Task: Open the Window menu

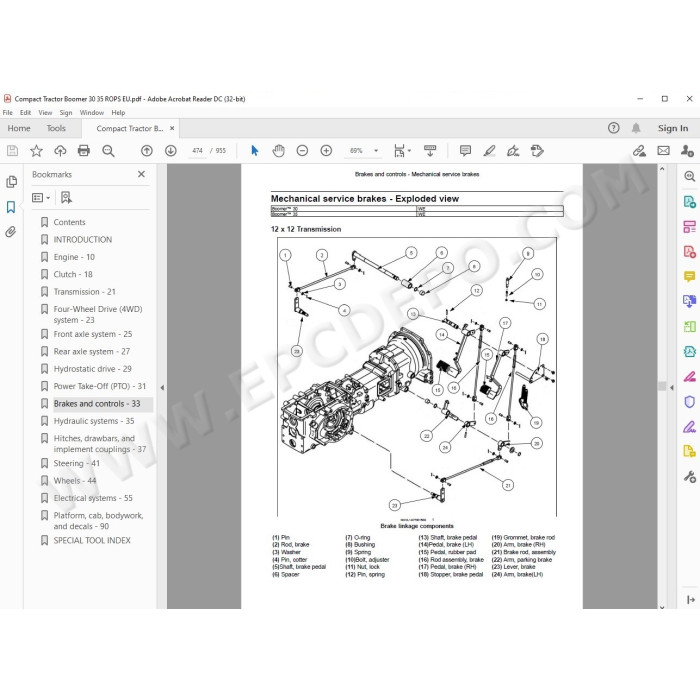Action: [92, 112]
